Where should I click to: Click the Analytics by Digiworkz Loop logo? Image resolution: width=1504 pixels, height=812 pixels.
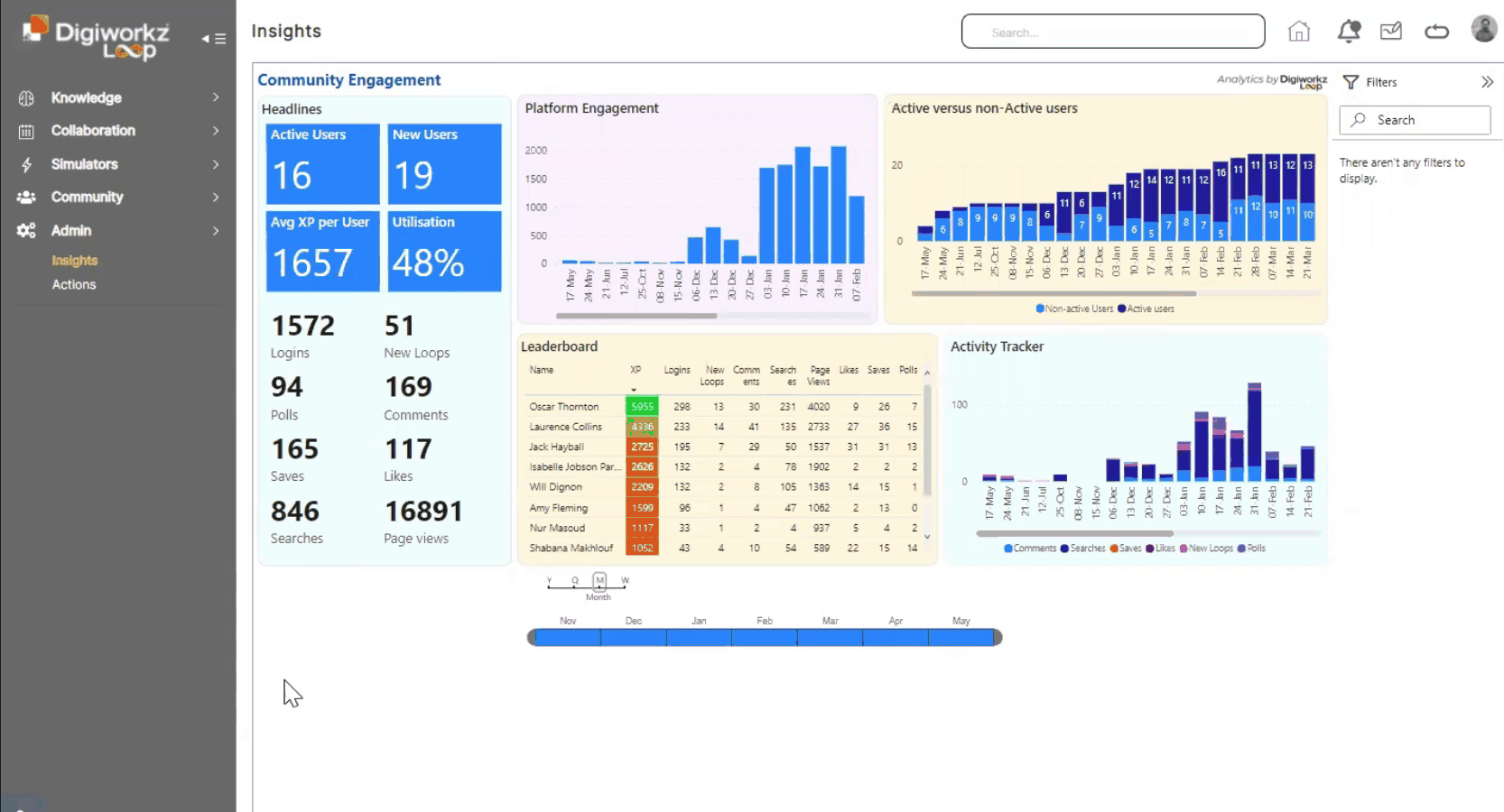tap(1272, 81)
